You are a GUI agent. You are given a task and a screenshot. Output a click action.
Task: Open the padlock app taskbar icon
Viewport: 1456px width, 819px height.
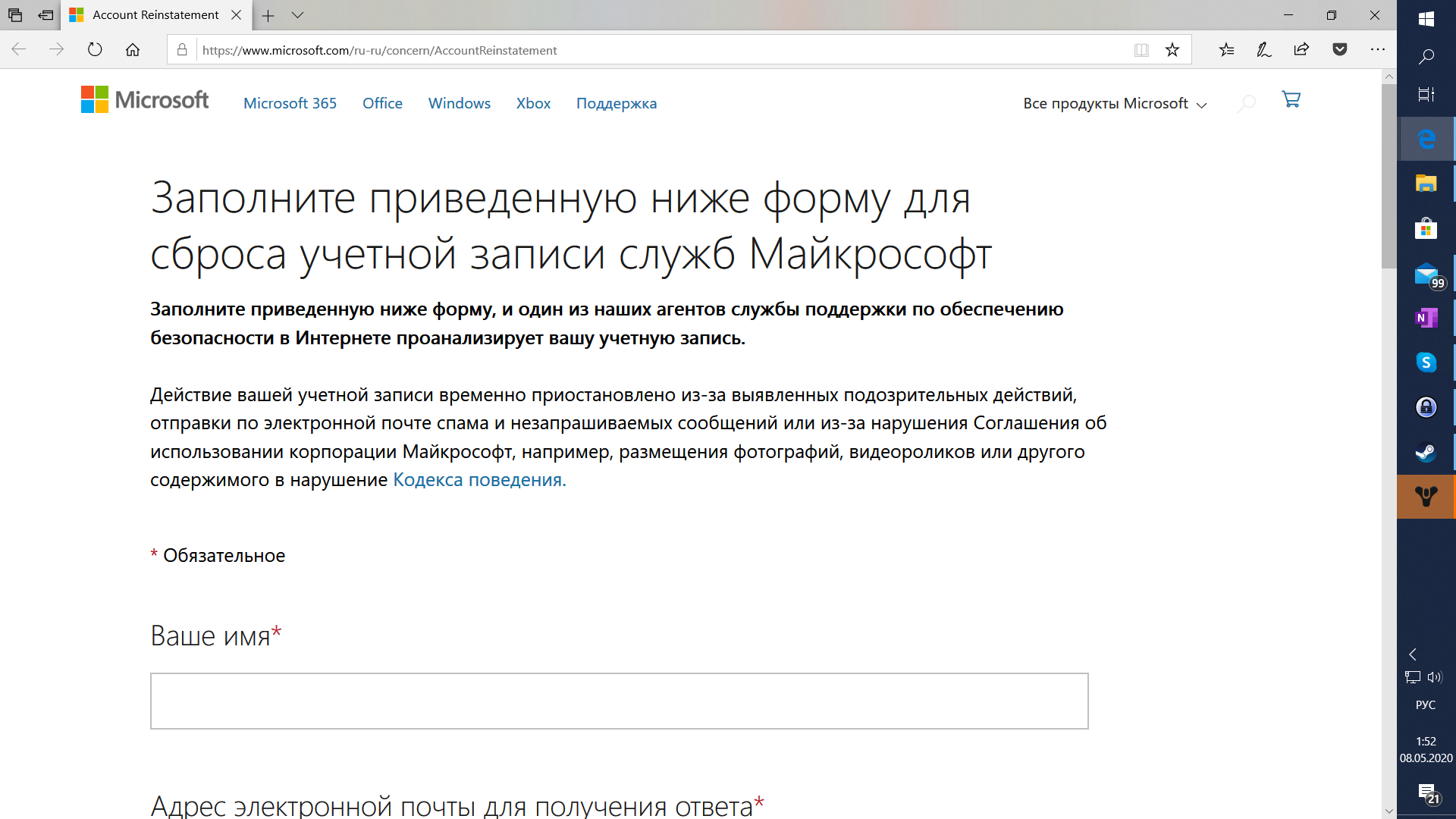1426,407
